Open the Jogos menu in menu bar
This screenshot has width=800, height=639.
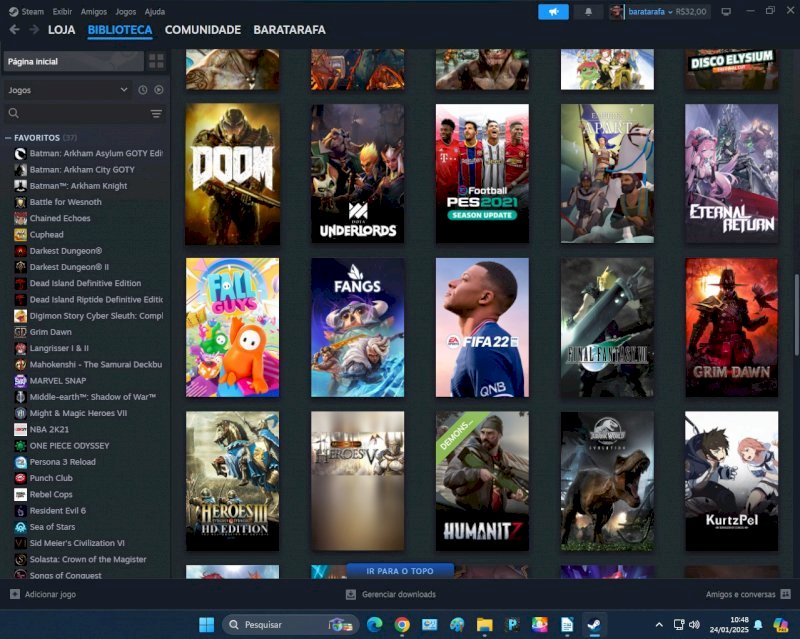(126, 11)
